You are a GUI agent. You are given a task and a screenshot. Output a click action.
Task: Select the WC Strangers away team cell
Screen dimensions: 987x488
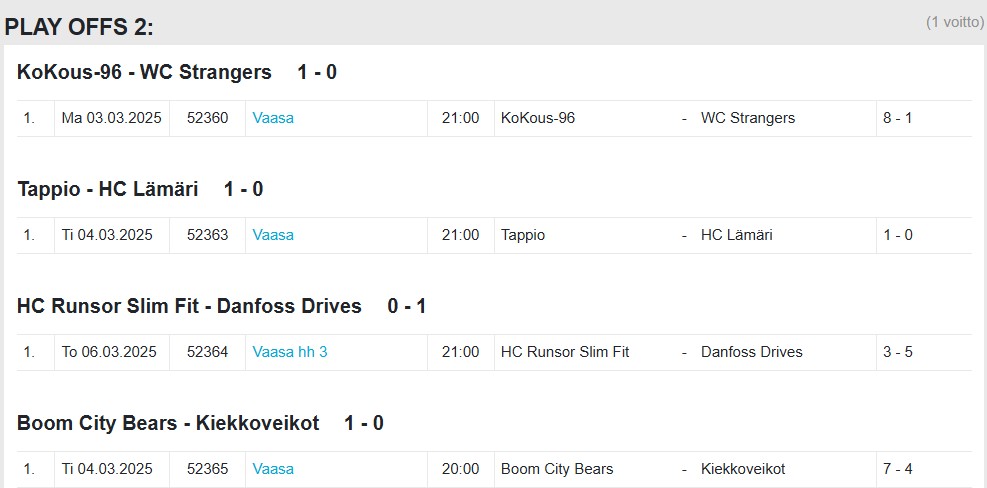[748, 118]
